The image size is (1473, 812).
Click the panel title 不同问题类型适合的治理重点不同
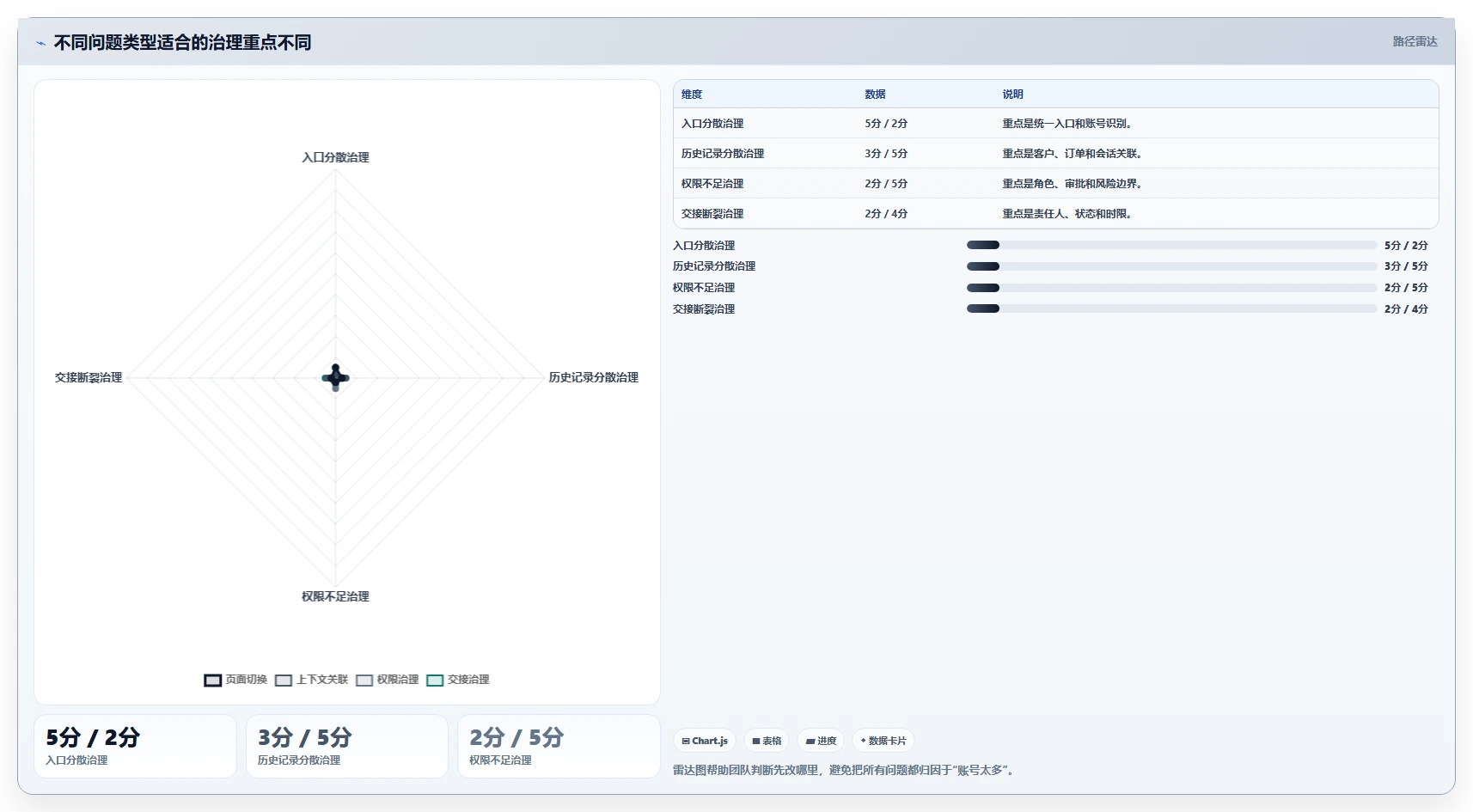182,42
